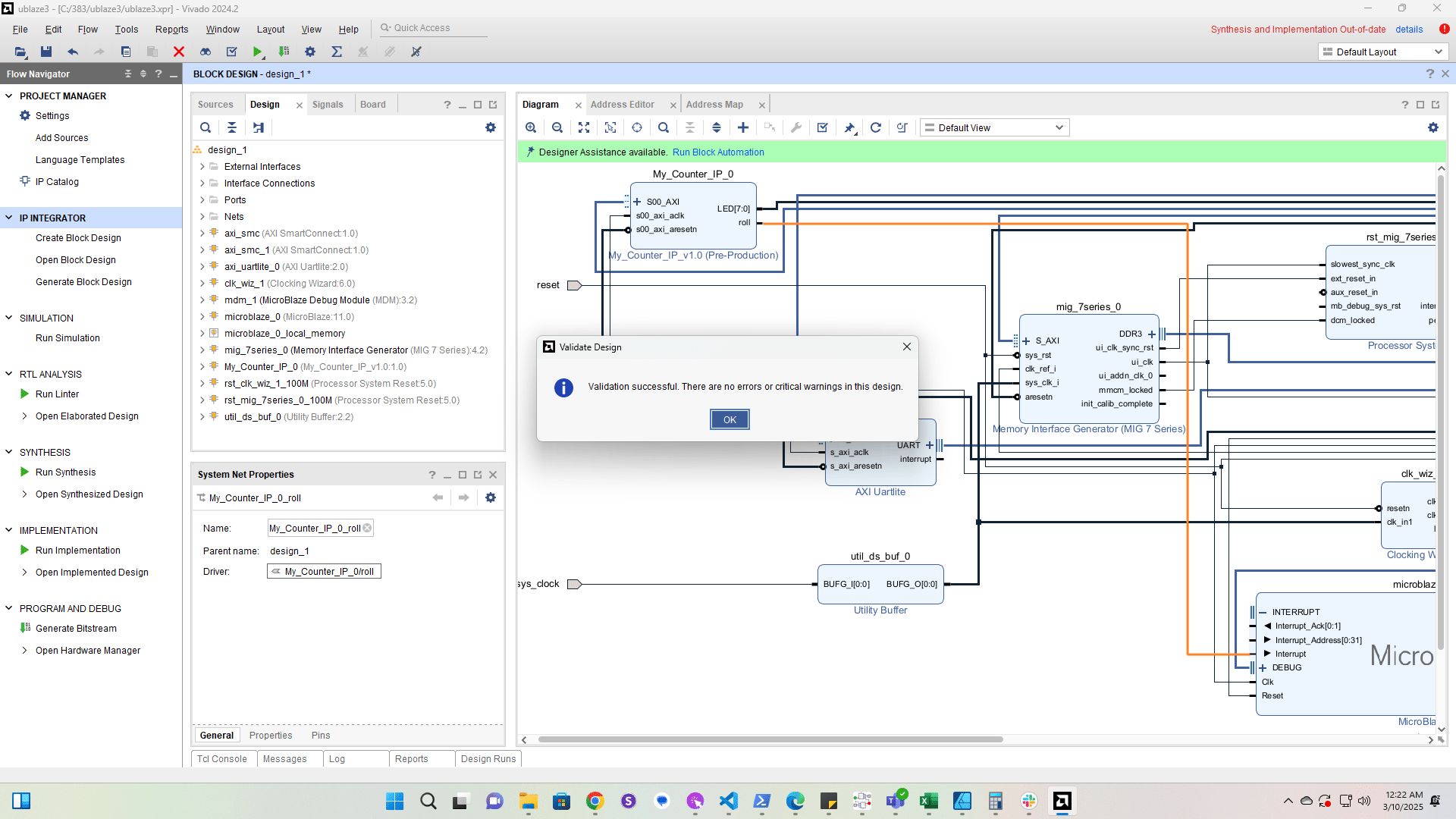Click the Save icon in main toolbar
This screenshot has height=819, width=1456.
(x=46, y=52)
